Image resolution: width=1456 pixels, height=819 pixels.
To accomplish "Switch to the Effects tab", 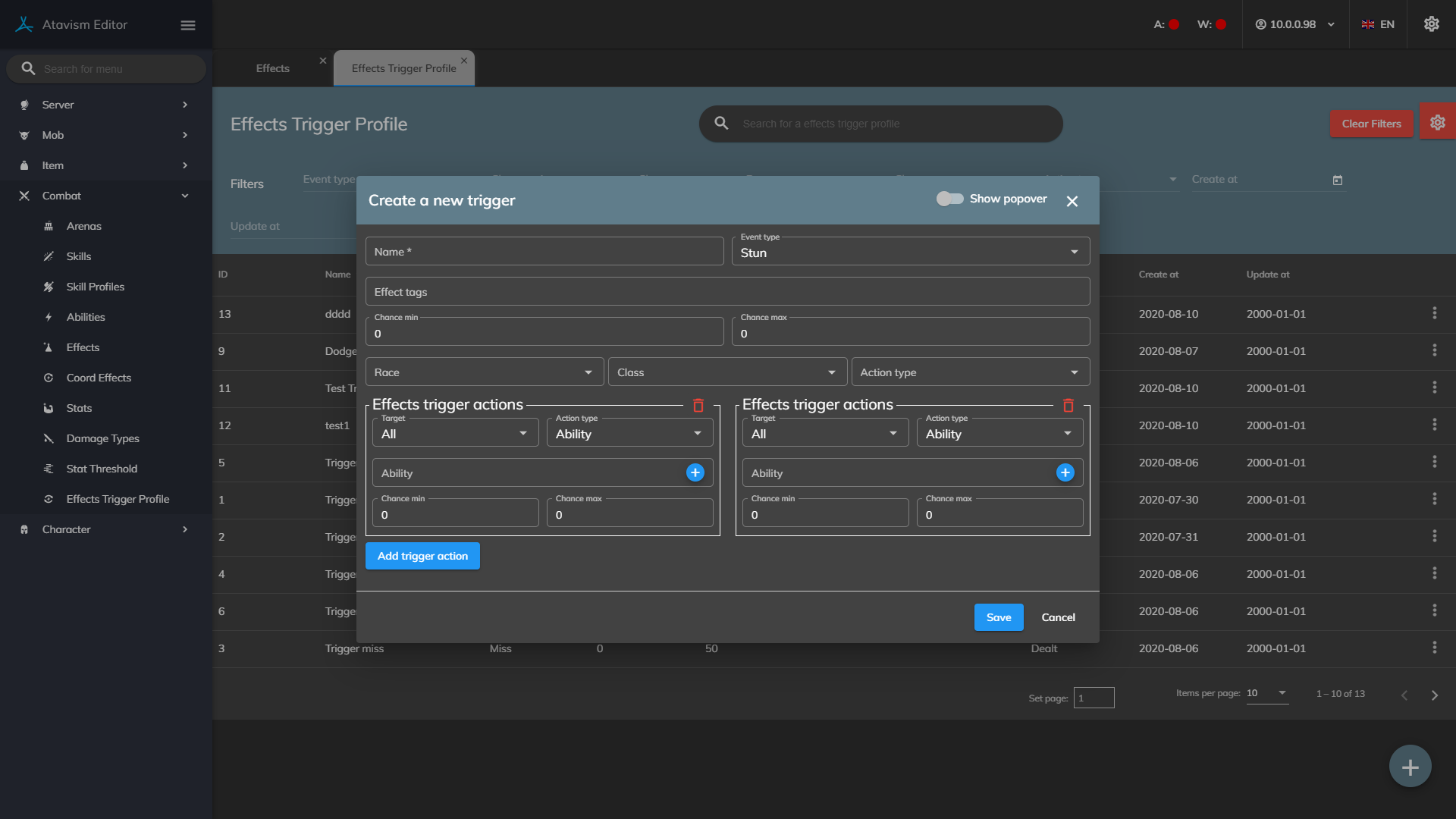I will coord(272,68).
